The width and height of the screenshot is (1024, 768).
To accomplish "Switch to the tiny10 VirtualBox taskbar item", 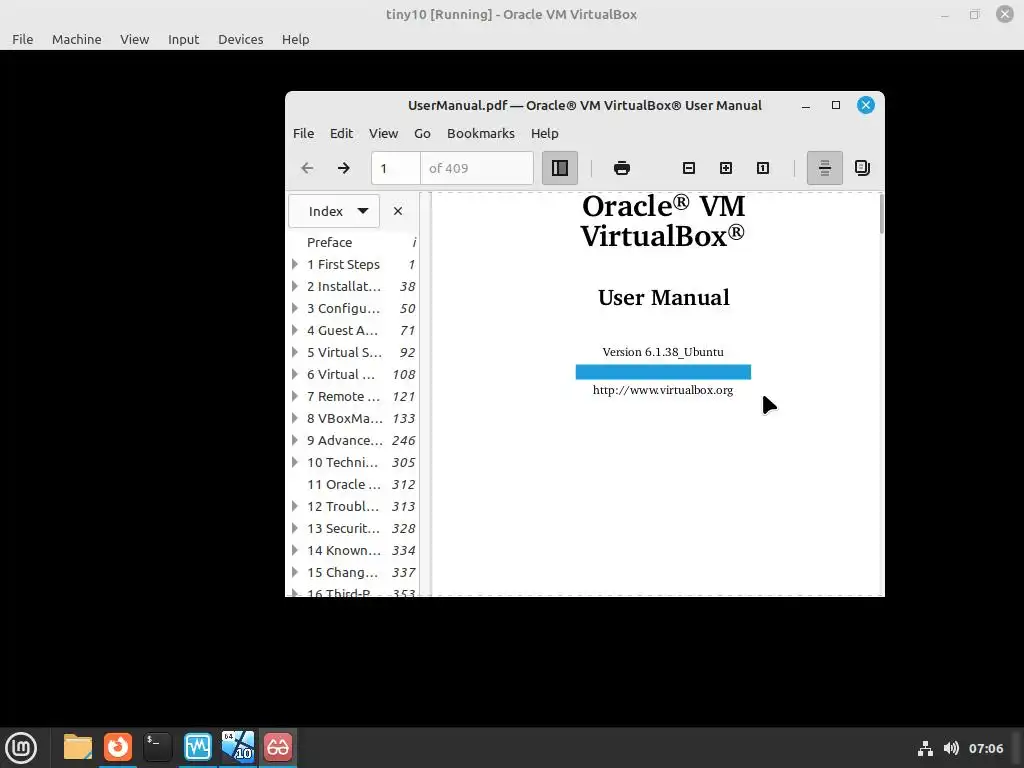I will 238,747.
